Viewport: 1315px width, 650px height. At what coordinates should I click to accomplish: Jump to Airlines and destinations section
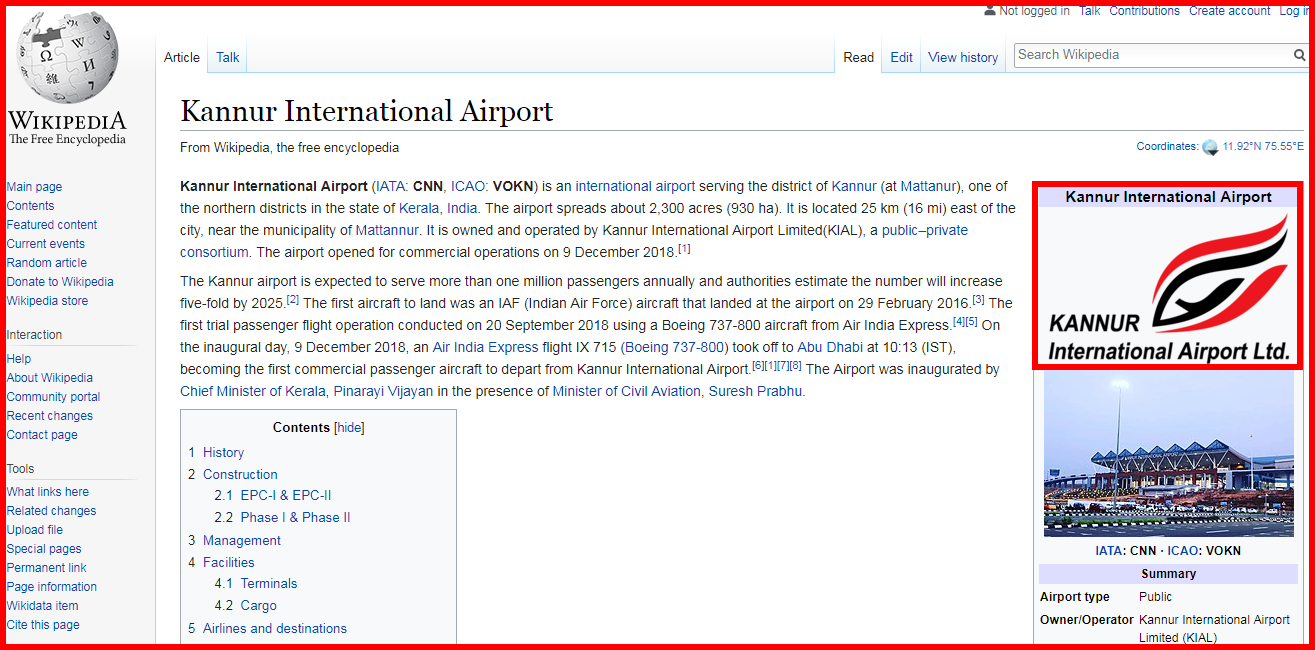pos(275,629)
